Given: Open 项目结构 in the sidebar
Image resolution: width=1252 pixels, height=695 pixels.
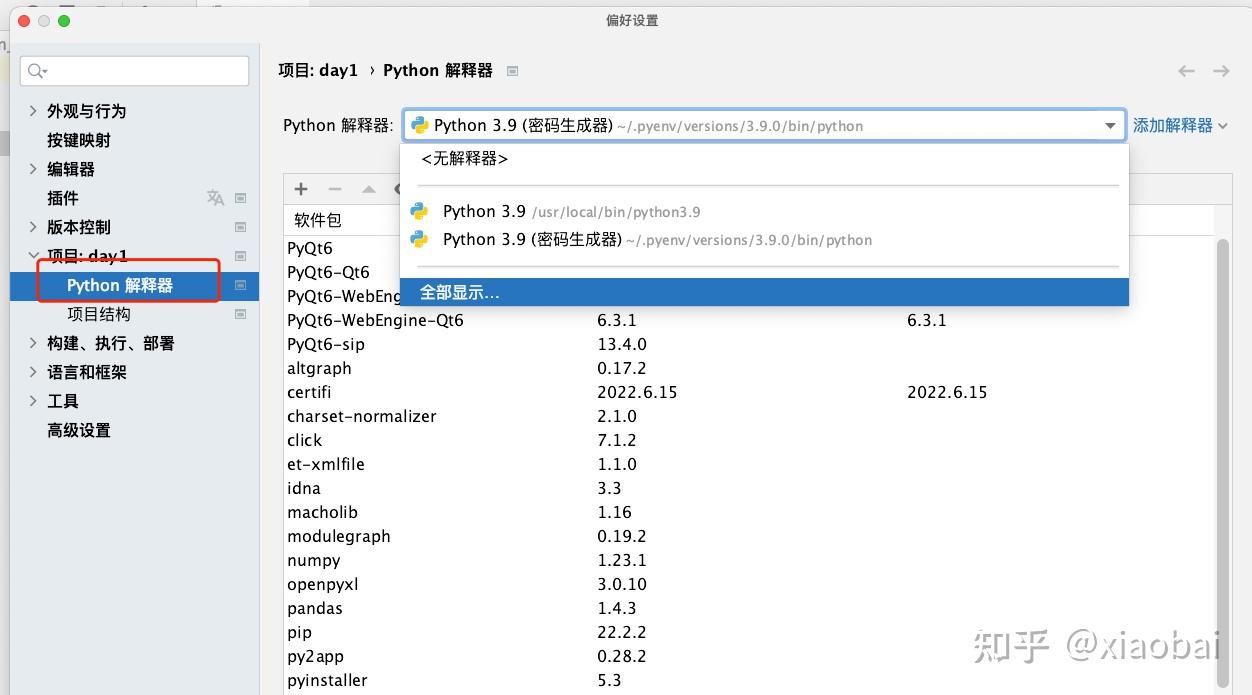Looking at the screenshot, I should pyautogui.click(x=98, y=314).
